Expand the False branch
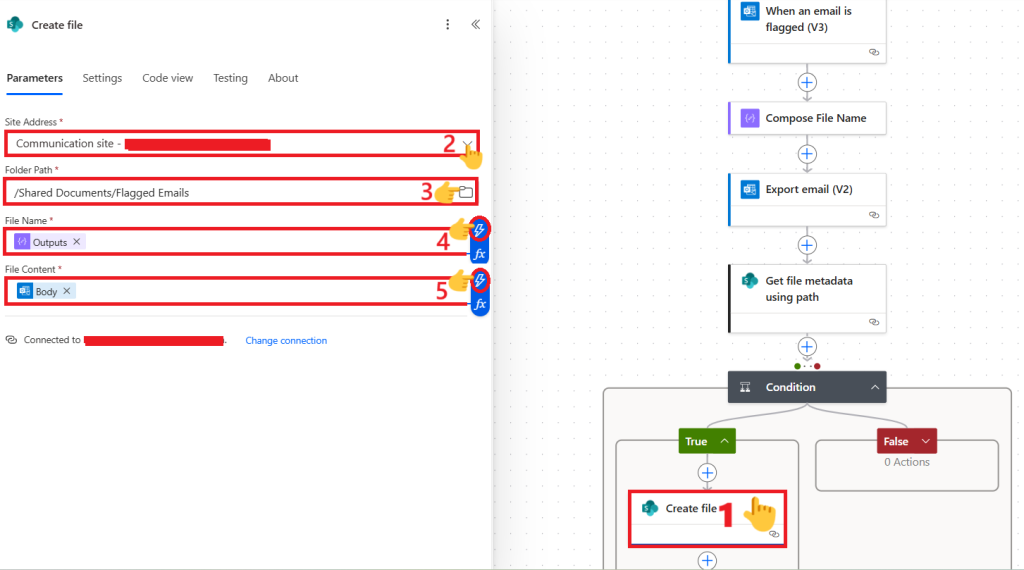Image resolution: width=1024 pixels, height=570 pixels. (925, 441)
